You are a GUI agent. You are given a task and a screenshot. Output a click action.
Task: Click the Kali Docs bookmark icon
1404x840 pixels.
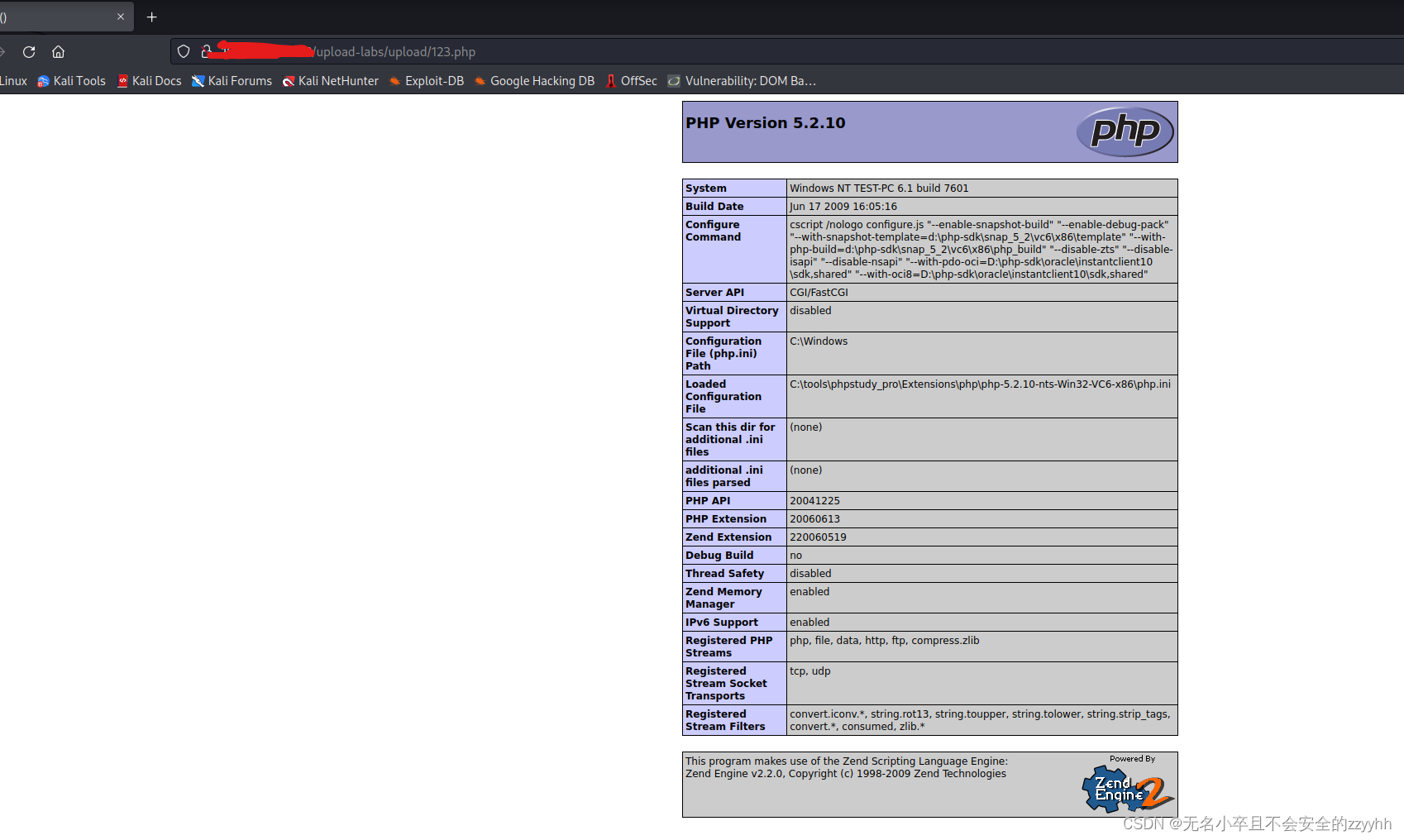[122, 81]
